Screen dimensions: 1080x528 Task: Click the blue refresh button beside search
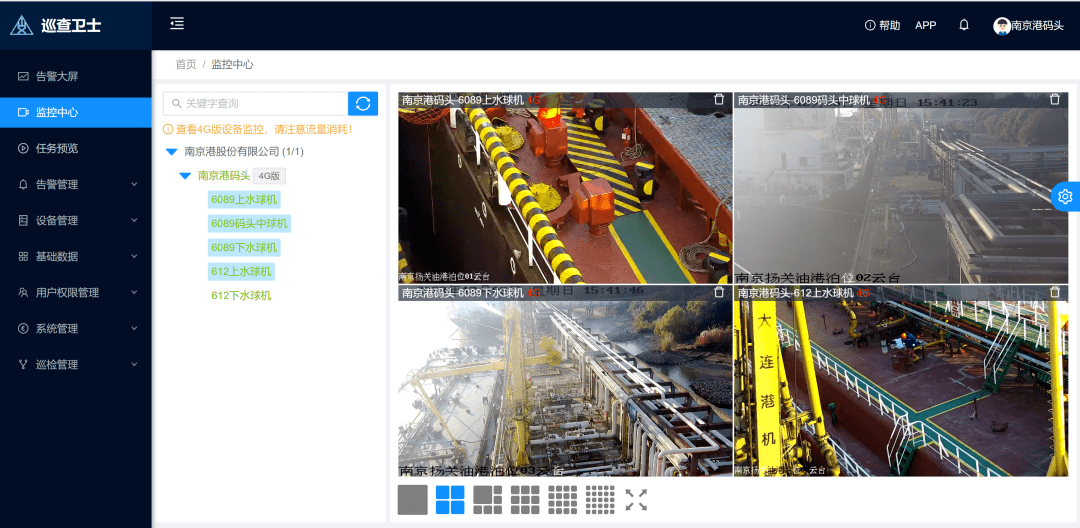coord(363,103)
